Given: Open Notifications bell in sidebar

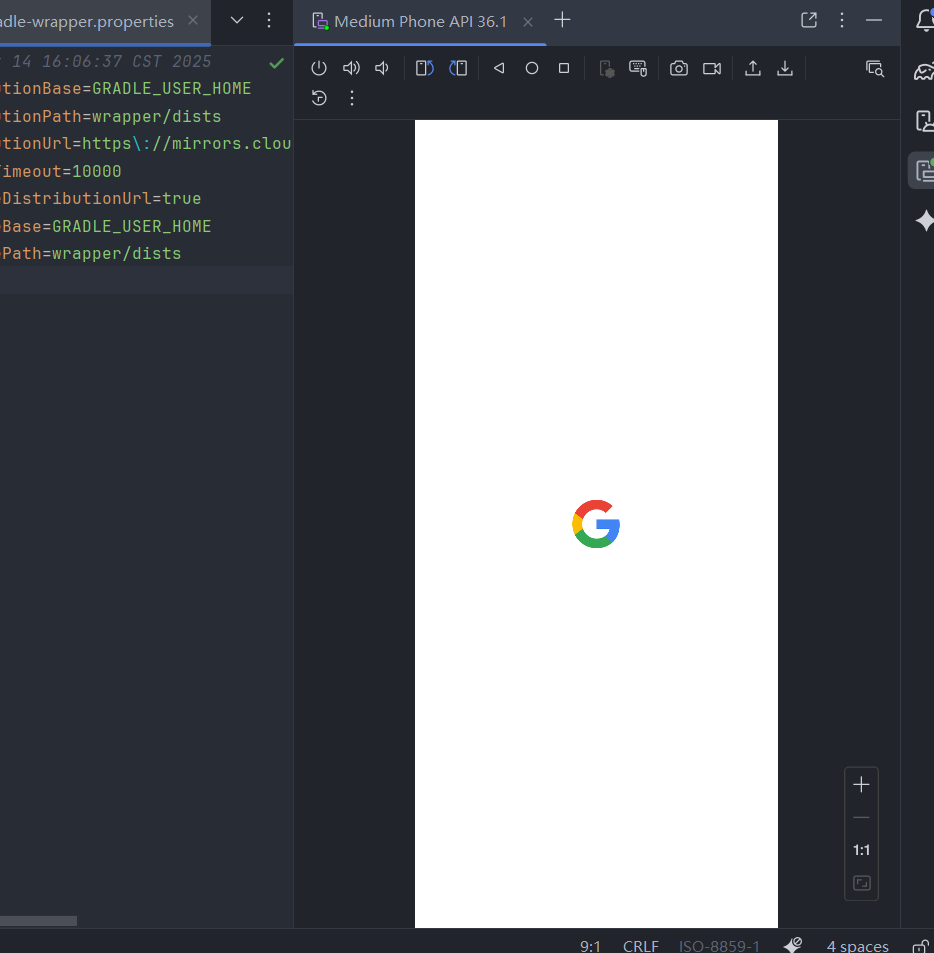Looking at the screenshot, I should click(925, 21).
